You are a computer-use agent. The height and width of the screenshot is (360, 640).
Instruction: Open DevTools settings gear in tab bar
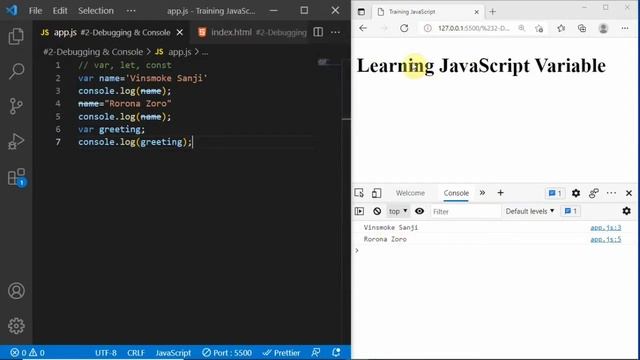(x=576, y=193)
